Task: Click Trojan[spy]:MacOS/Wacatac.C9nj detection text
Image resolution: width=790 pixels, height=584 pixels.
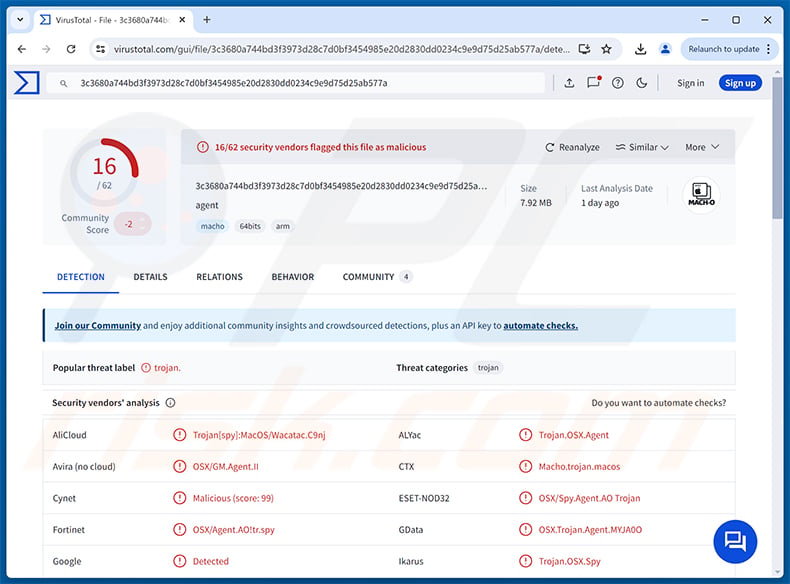Action: click(259, 435)
